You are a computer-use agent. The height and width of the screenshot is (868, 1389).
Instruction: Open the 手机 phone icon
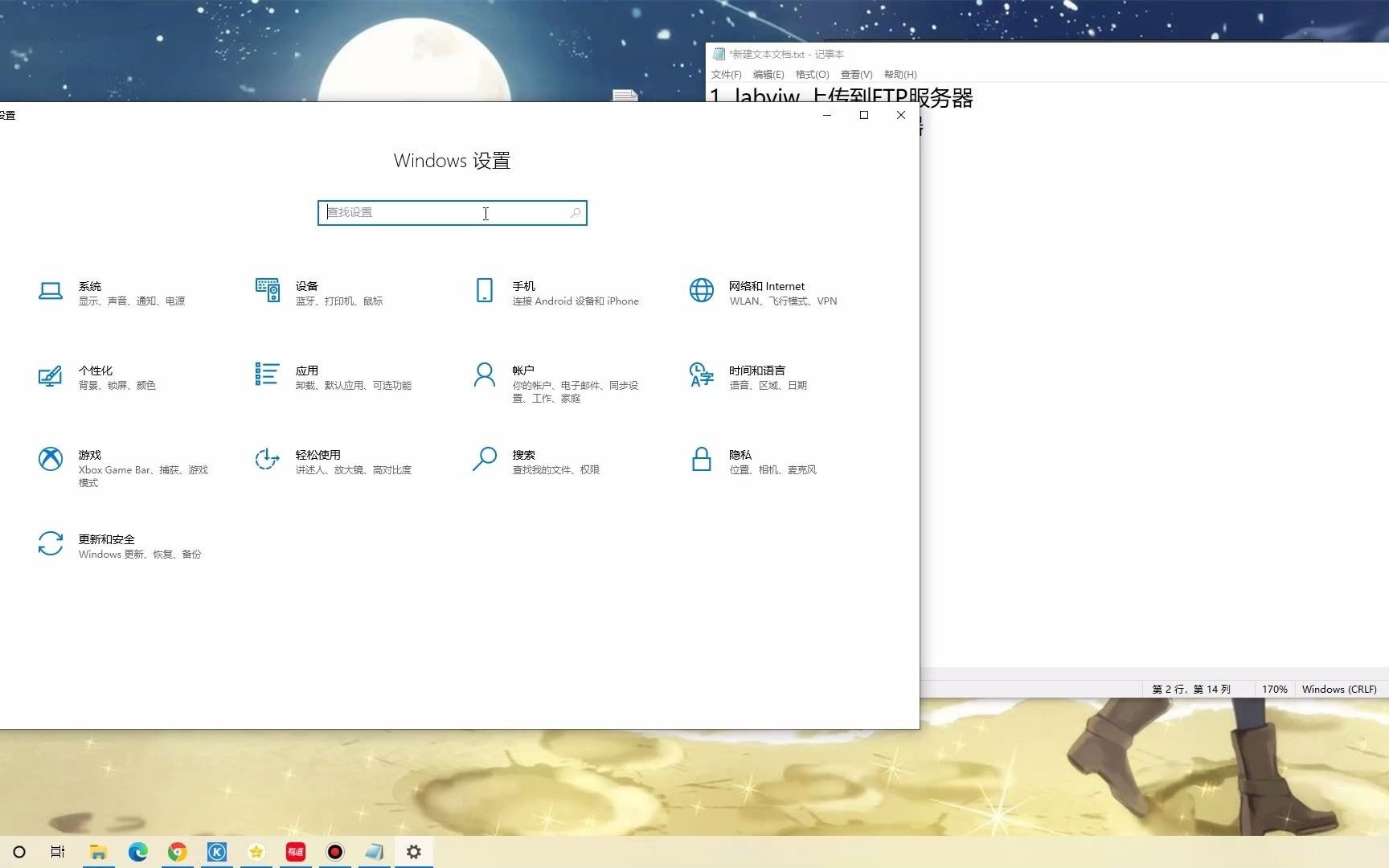coord(485,290)
